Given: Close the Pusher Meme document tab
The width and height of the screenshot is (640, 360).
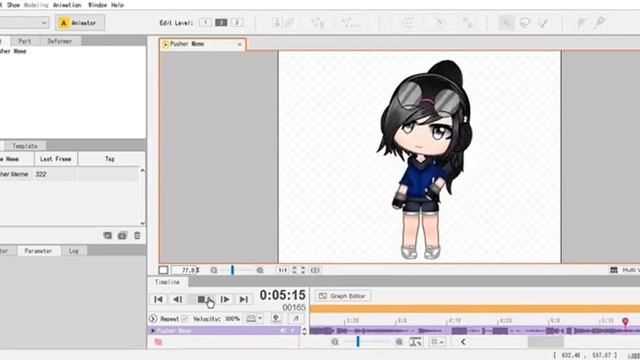Looking at the screenshot, I should click(240, 44).
